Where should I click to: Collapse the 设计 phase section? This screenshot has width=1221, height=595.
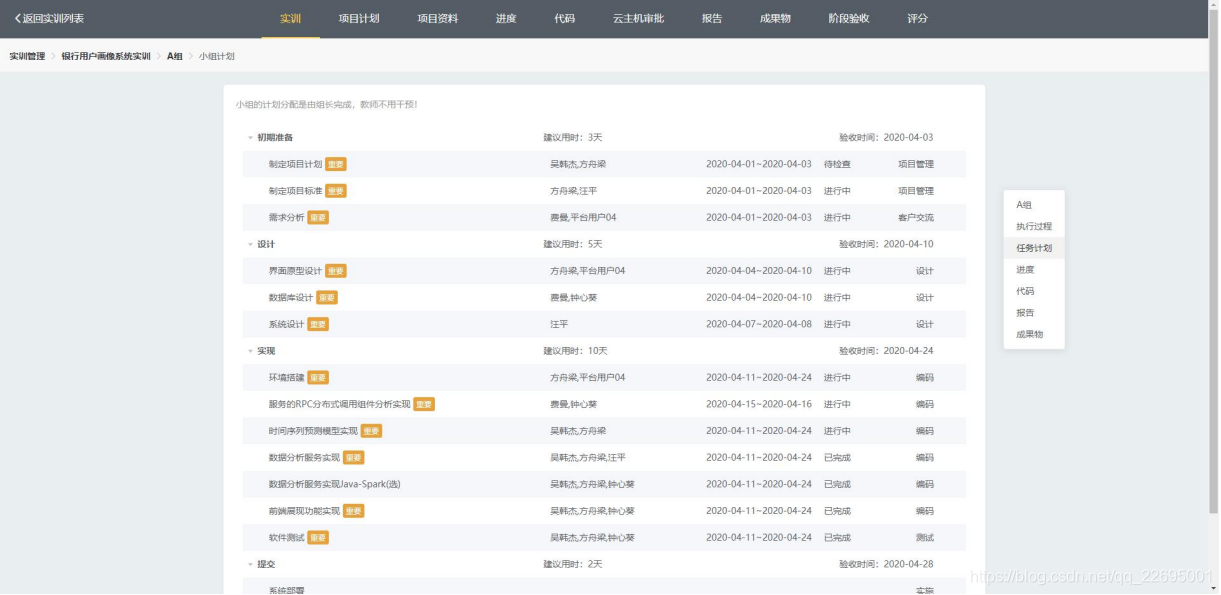(x=250, y=244)
